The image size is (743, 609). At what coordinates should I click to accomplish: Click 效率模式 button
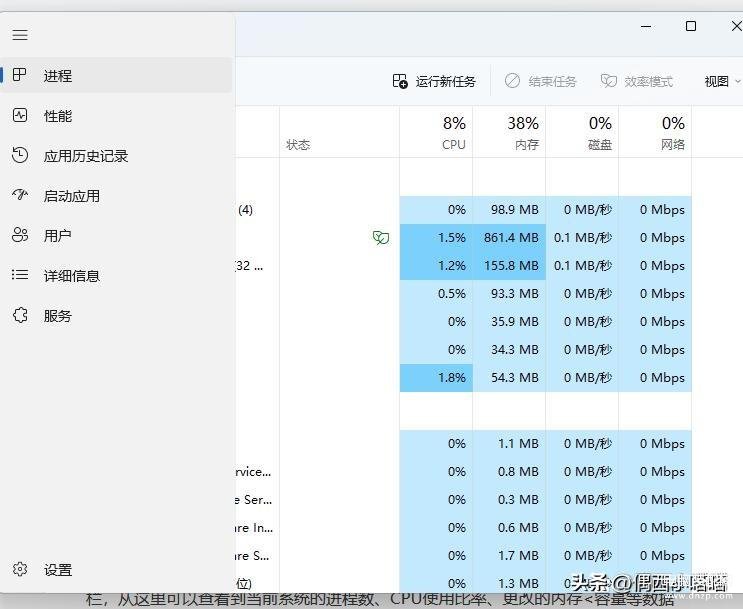[x=637, y=82]
